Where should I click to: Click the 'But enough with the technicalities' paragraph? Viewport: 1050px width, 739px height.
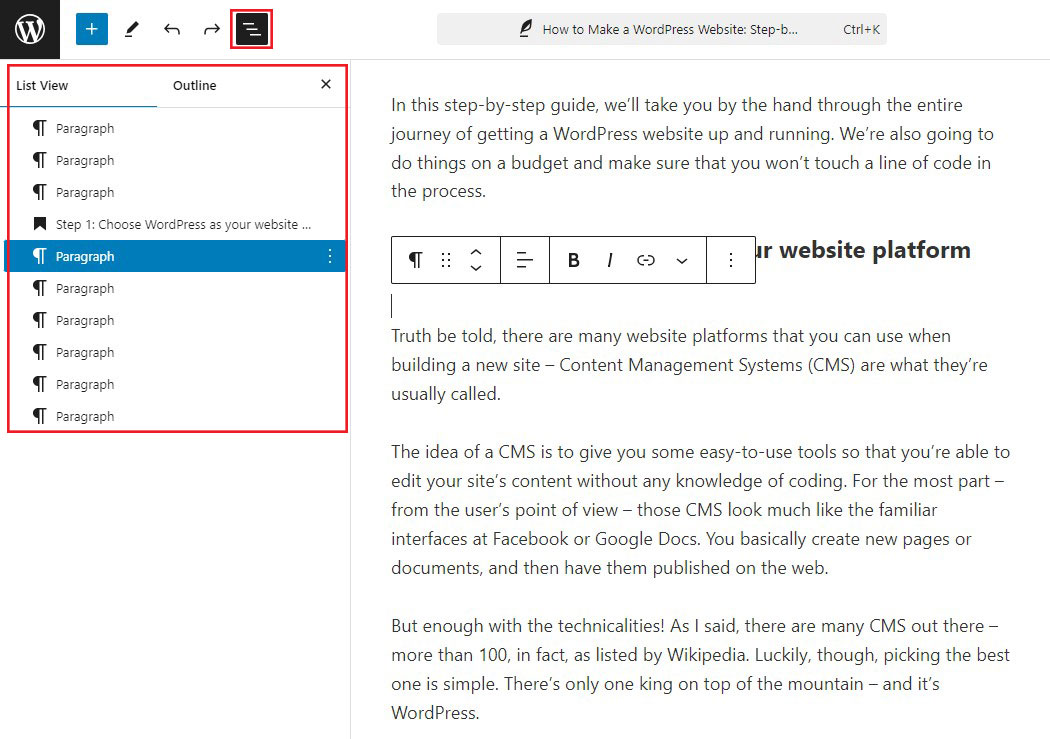pyautogui.click(x=700, y=669)
